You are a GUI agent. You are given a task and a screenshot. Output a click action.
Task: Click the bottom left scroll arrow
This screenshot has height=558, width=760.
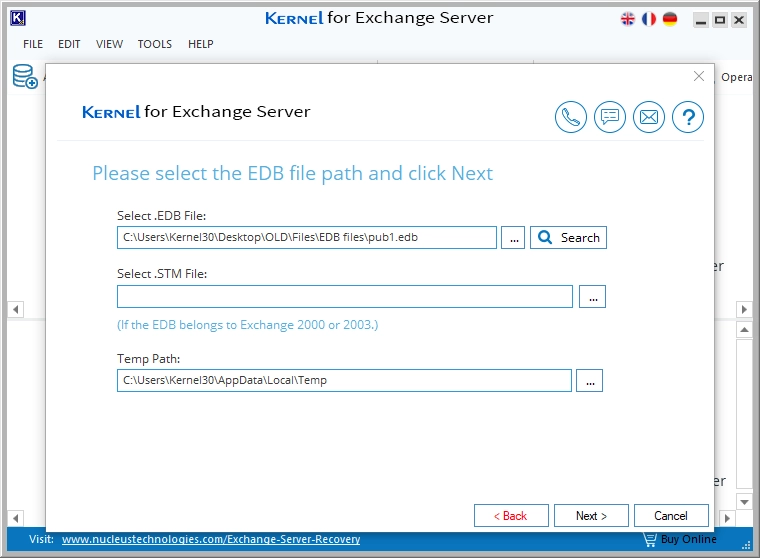[x=16, y=518]
